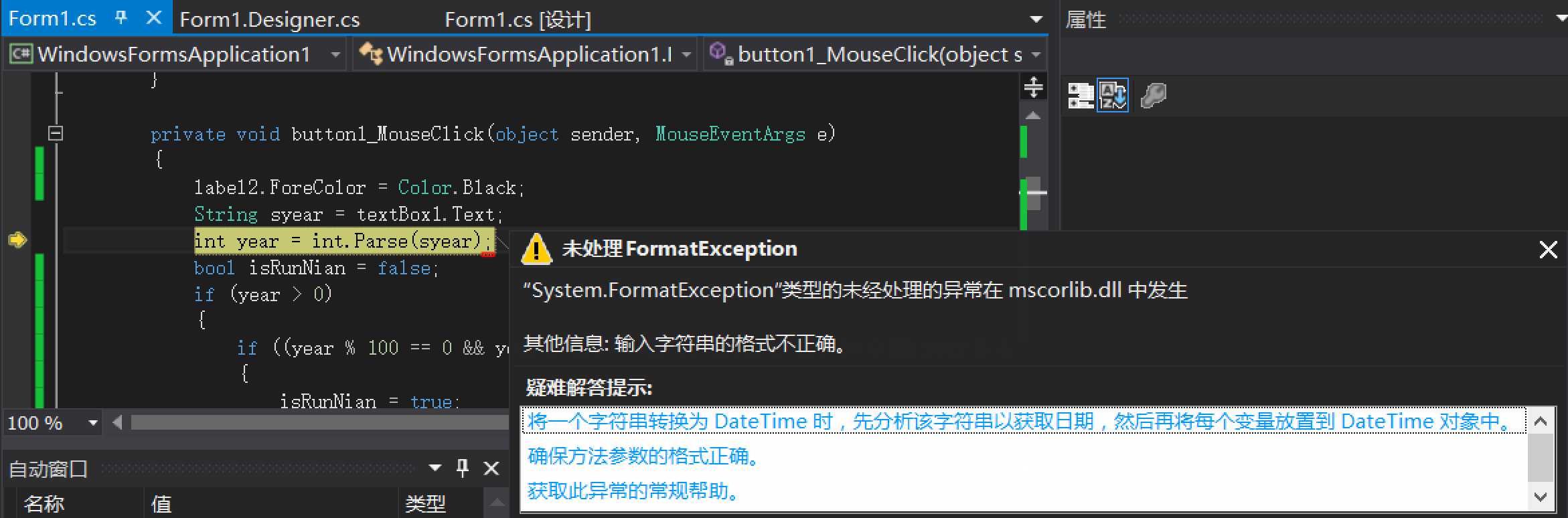The width and height of the screenshot is (1568, 518).
Task: Click the yellow current-statement arrow in margin
Action: [17, 240]
